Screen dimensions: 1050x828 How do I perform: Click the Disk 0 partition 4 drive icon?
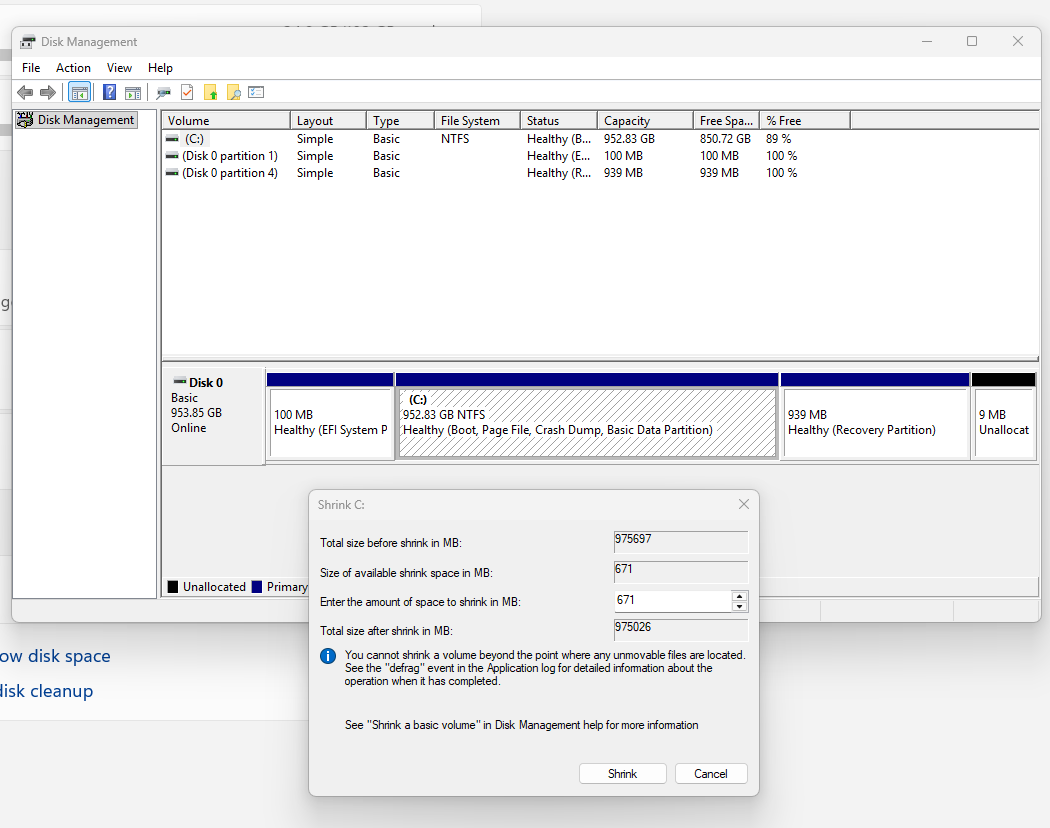coord(172,173)
